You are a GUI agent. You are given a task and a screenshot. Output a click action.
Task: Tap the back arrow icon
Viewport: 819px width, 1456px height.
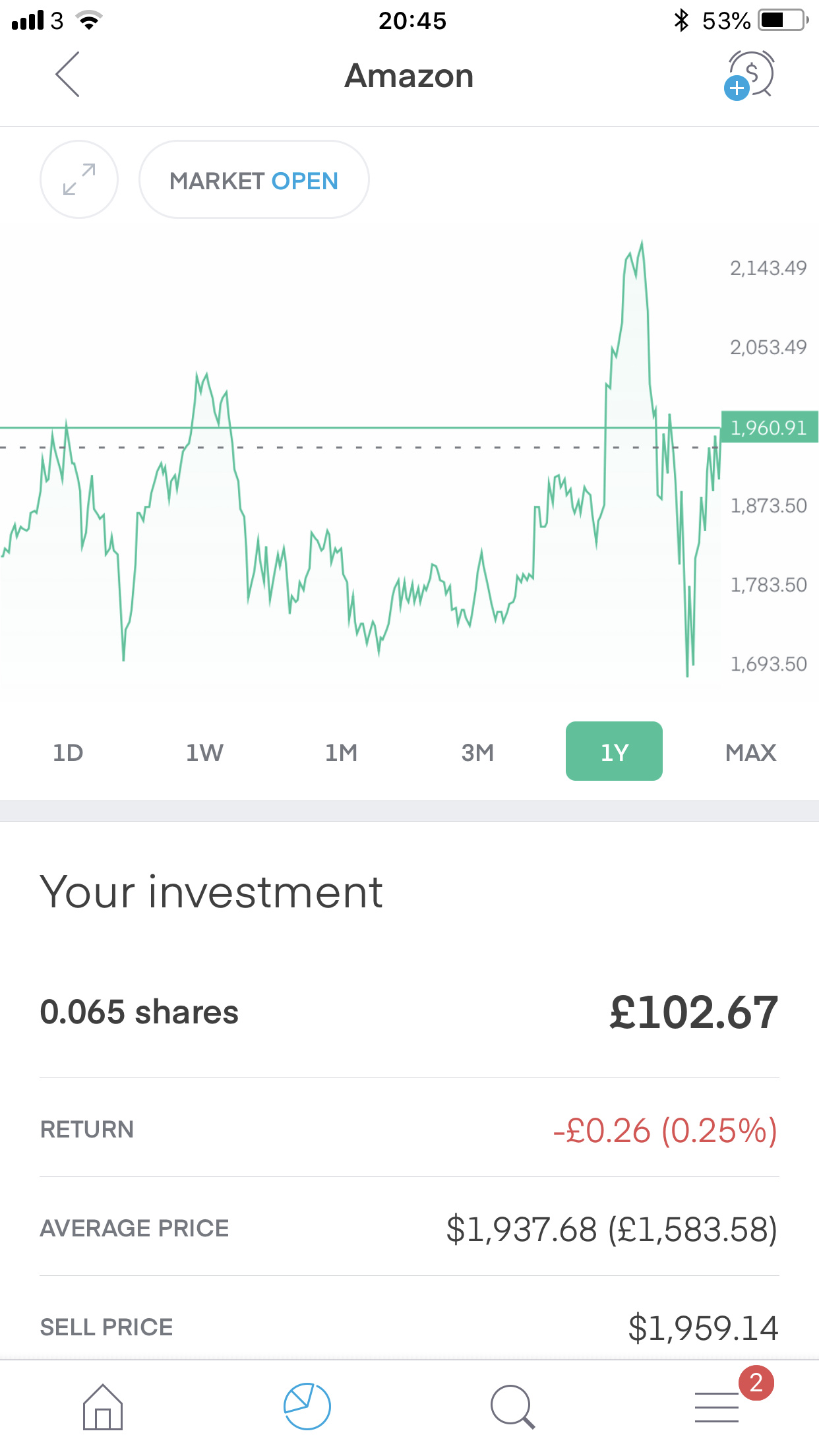pos(67,75)
